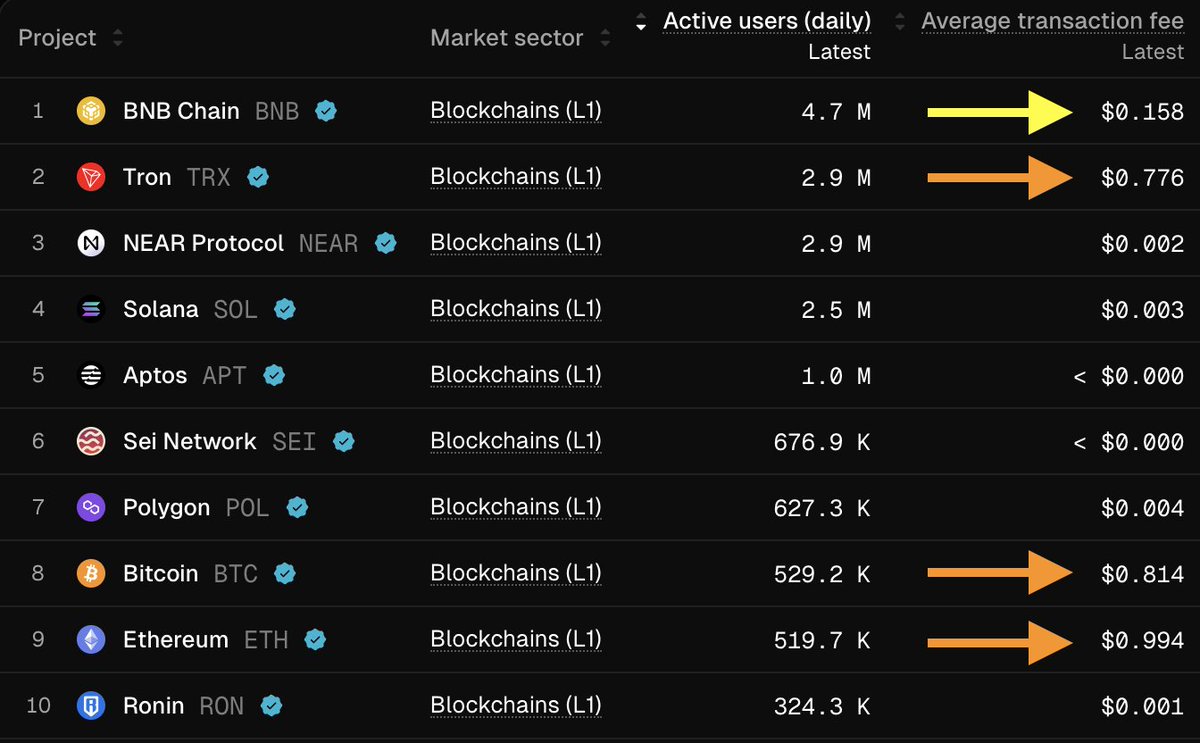The image size is (1200, 743).
Task: Click the Bitcoin logo icon
Action: 91,573
